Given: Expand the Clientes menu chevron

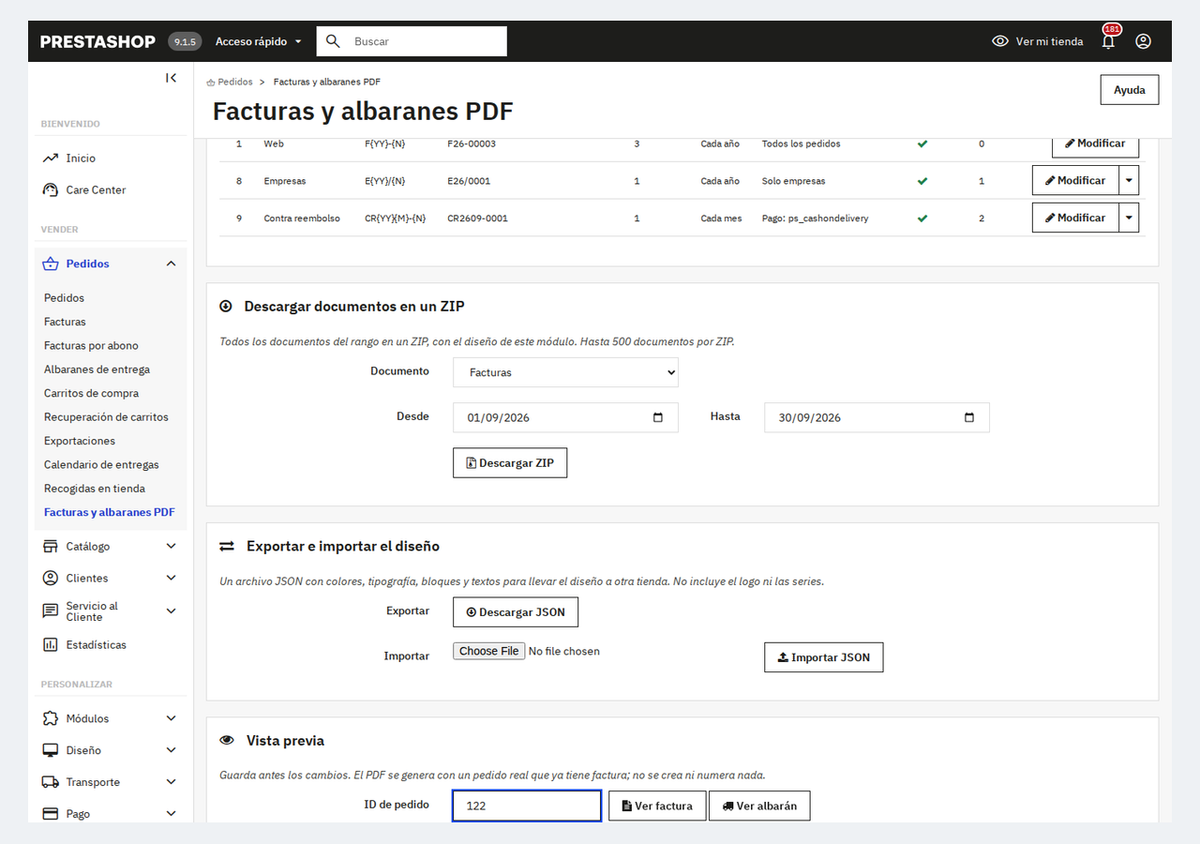Looking at the screenshot, I should point(171,578).
